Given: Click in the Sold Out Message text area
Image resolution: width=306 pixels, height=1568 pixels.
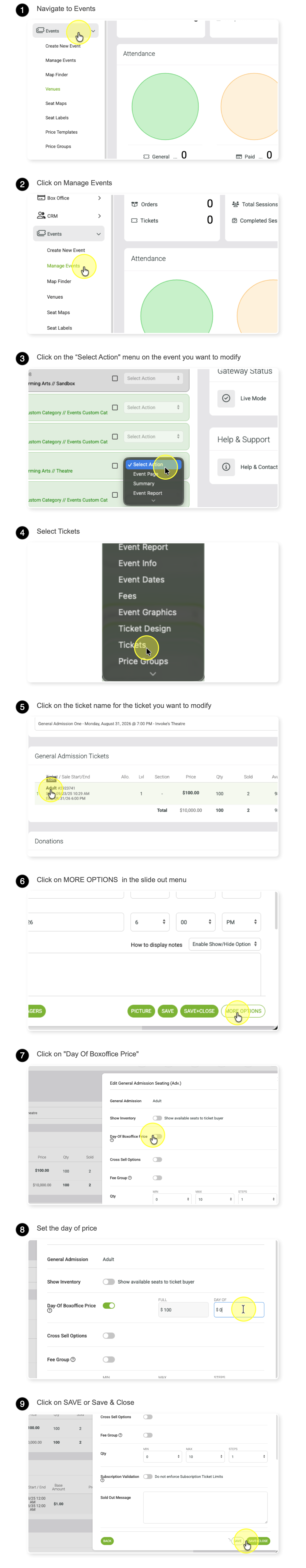Looking at the screenshot, I should click(205, 1507).
